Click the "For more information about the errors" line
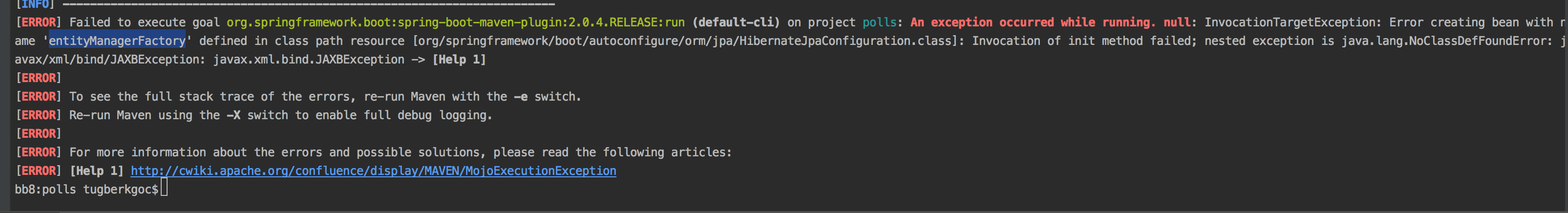The width and height of the screenshot is (1568, 213). click(400, 152)
